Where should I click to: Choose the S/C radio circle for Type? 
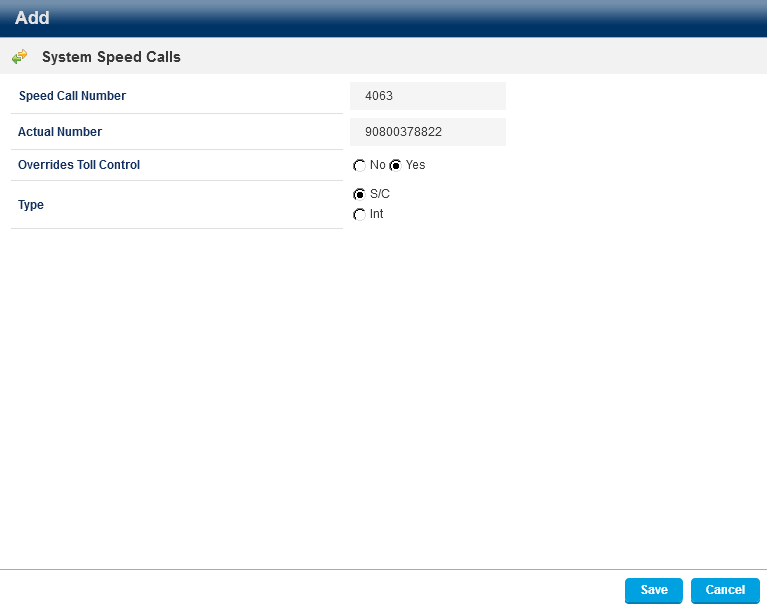(x=359, y=195)
